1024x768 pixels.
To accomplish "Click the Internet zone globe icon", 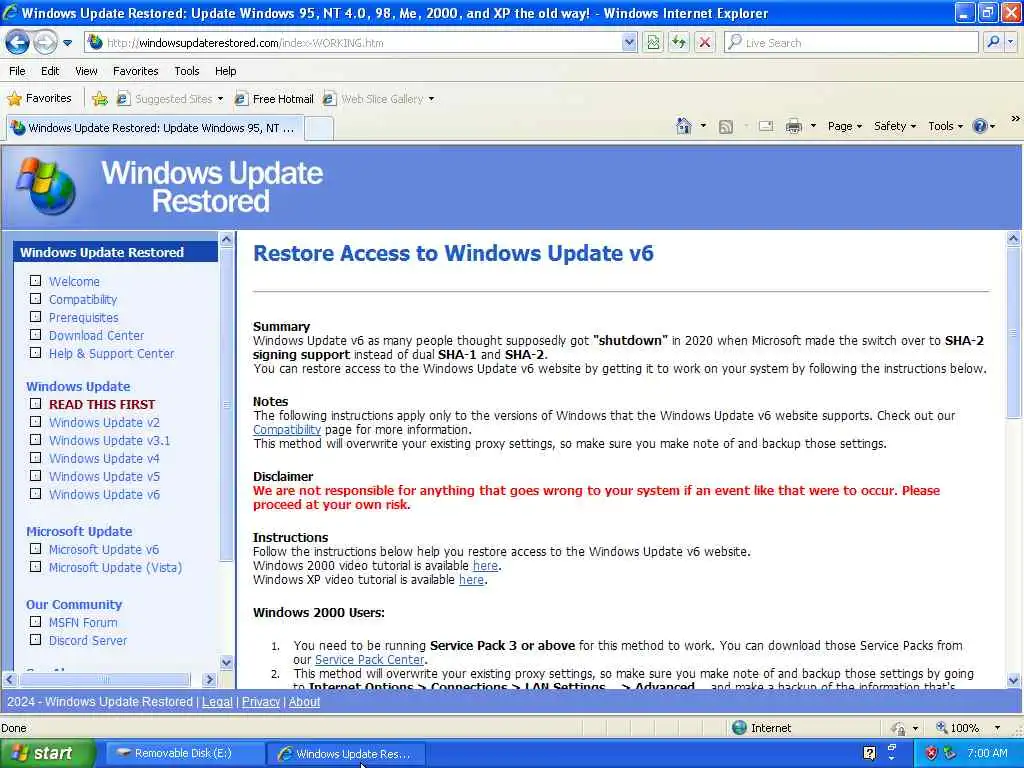I will pos(739,728).
